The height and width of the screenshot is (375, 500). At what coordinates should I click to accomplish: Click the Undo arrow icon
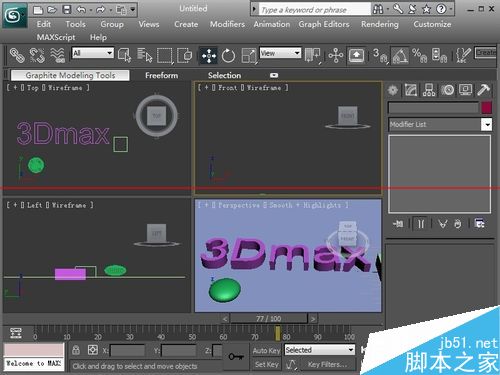click(x=81, y=10)
